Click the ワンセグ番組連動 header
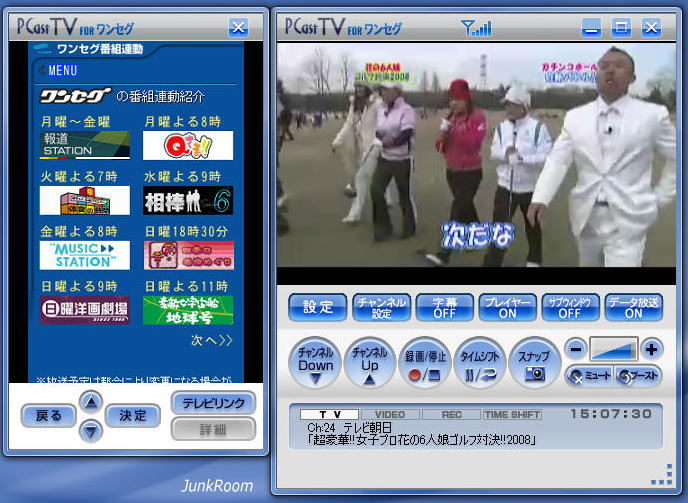 [100, 49]
